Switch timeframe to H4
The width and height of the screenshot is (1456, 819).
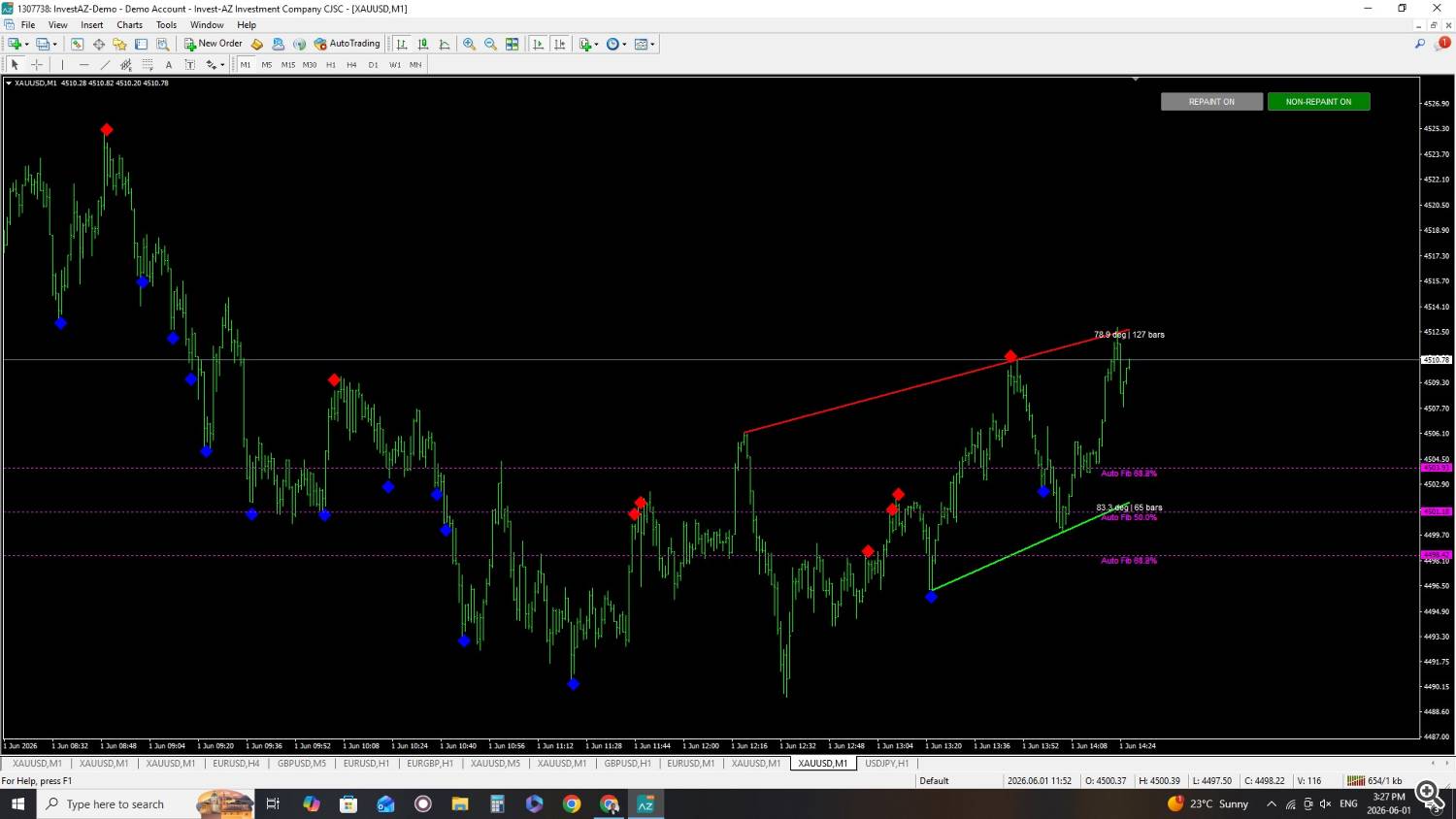tap(351, 65)
